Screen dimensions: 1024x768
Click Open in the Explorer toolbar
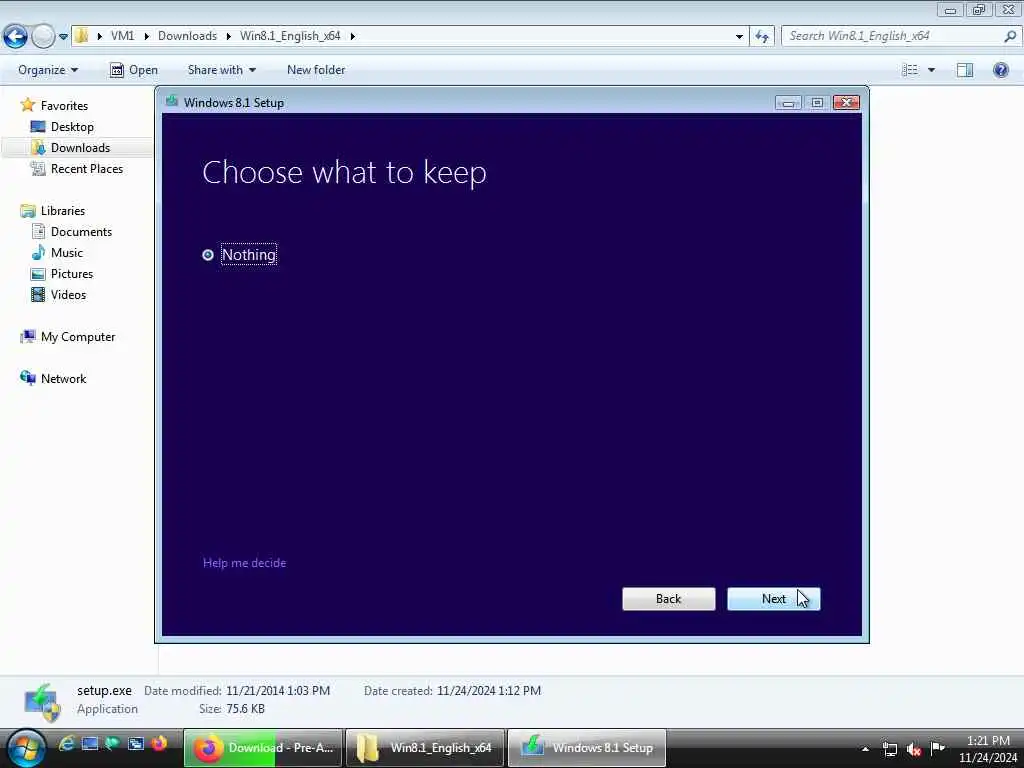click(134, 70)
